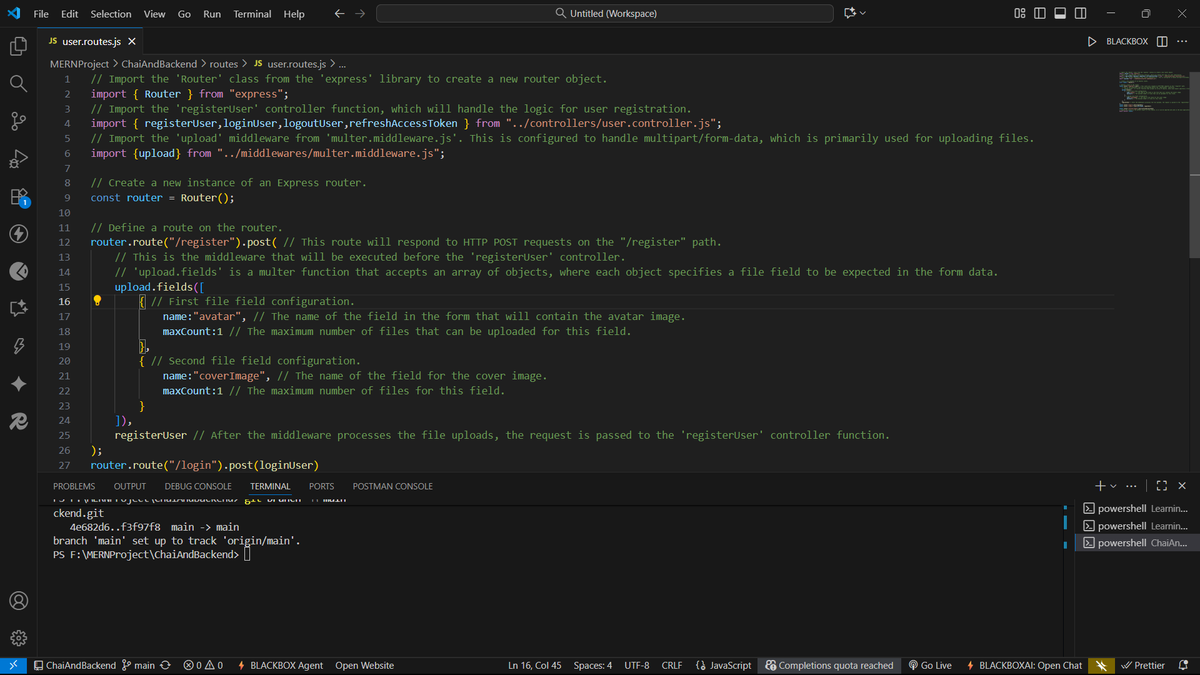Switch to the PROBLEMS tab
The image size is (1200, 675).
pos(74,486)
